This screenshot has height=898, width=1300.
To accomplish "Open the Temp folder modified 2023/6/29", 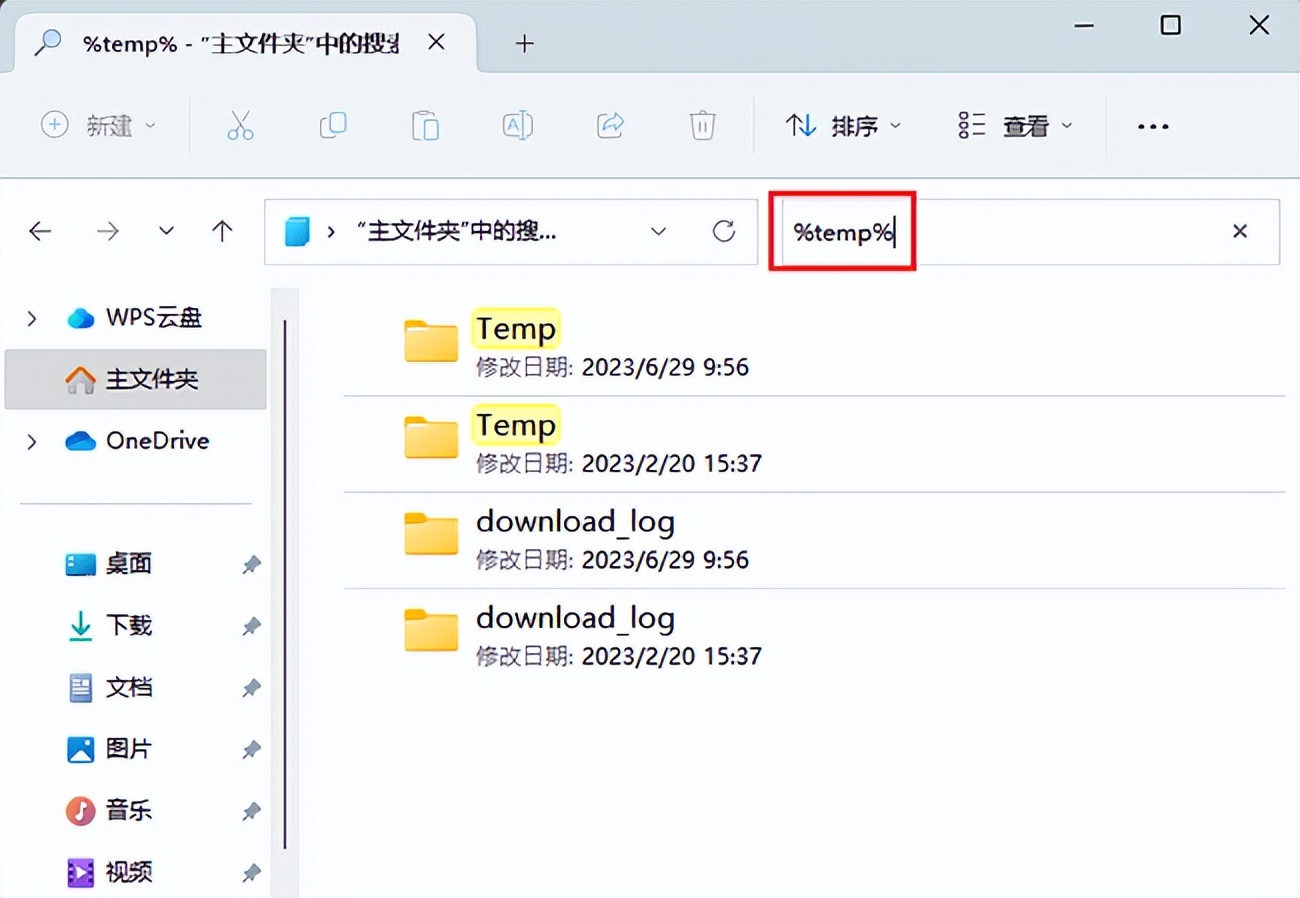I will (x=515, y=328).
